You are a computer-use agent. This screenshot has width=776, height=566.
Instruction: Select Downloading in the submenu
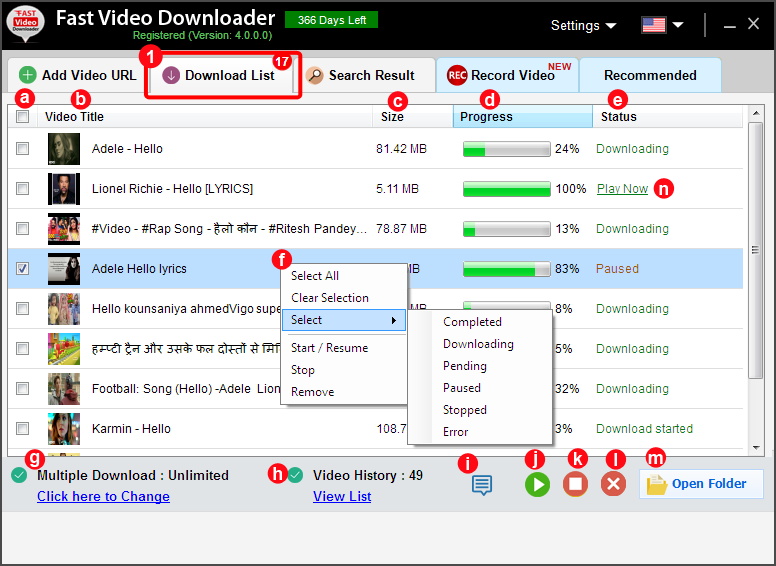[x=480, y=344]
